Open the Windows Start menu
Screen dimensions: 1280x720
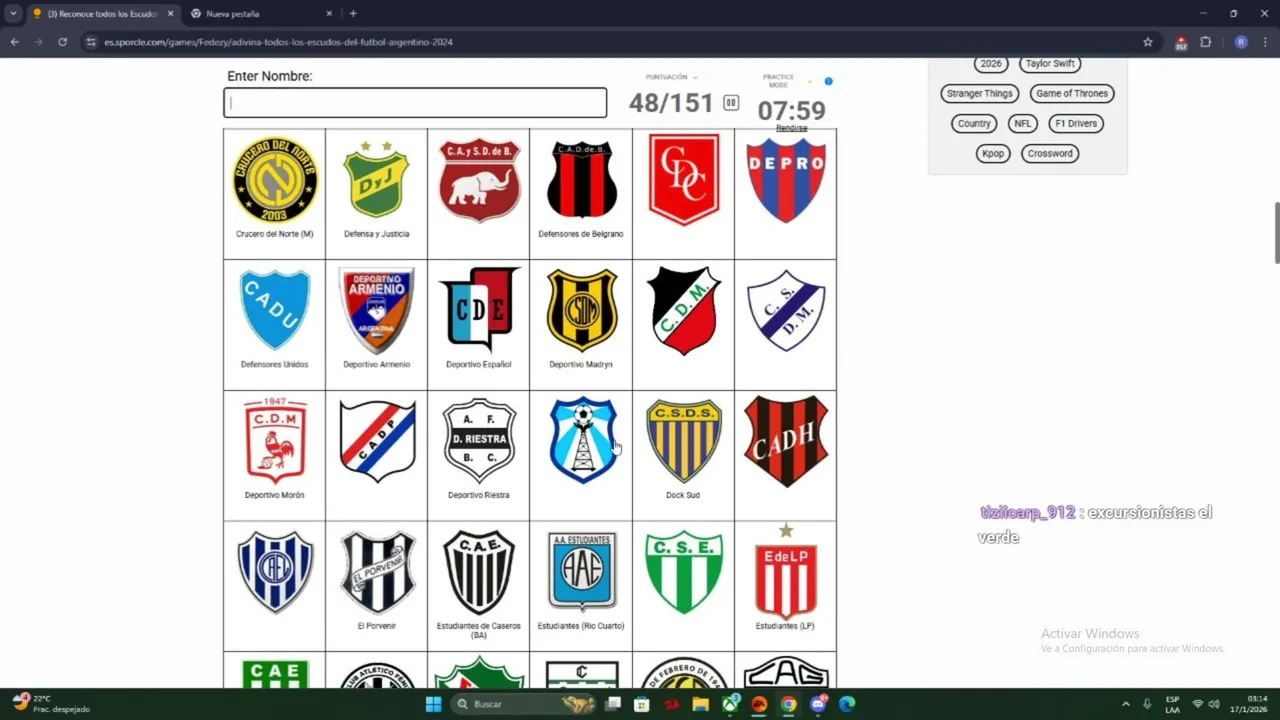click(434, 704)
